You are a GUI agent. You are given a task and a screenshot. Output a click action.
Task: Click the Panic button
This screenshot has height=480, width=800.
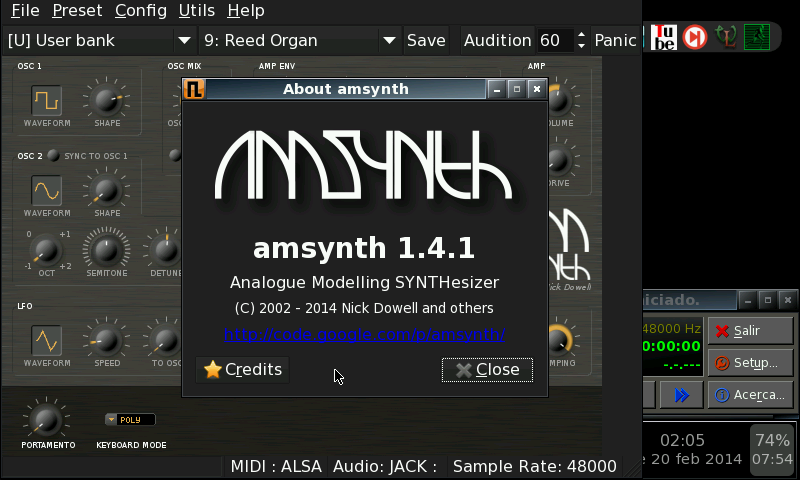coord(615,40)
